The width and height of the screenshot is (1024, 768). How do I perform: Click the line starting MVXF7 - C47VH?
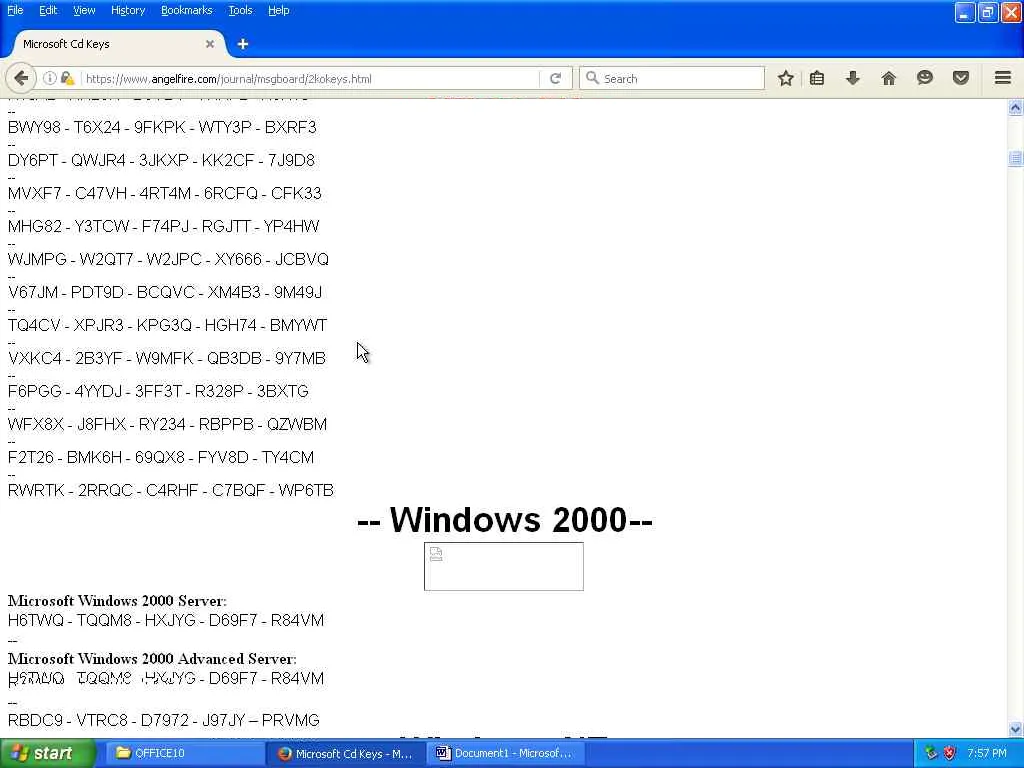point(165,193)
